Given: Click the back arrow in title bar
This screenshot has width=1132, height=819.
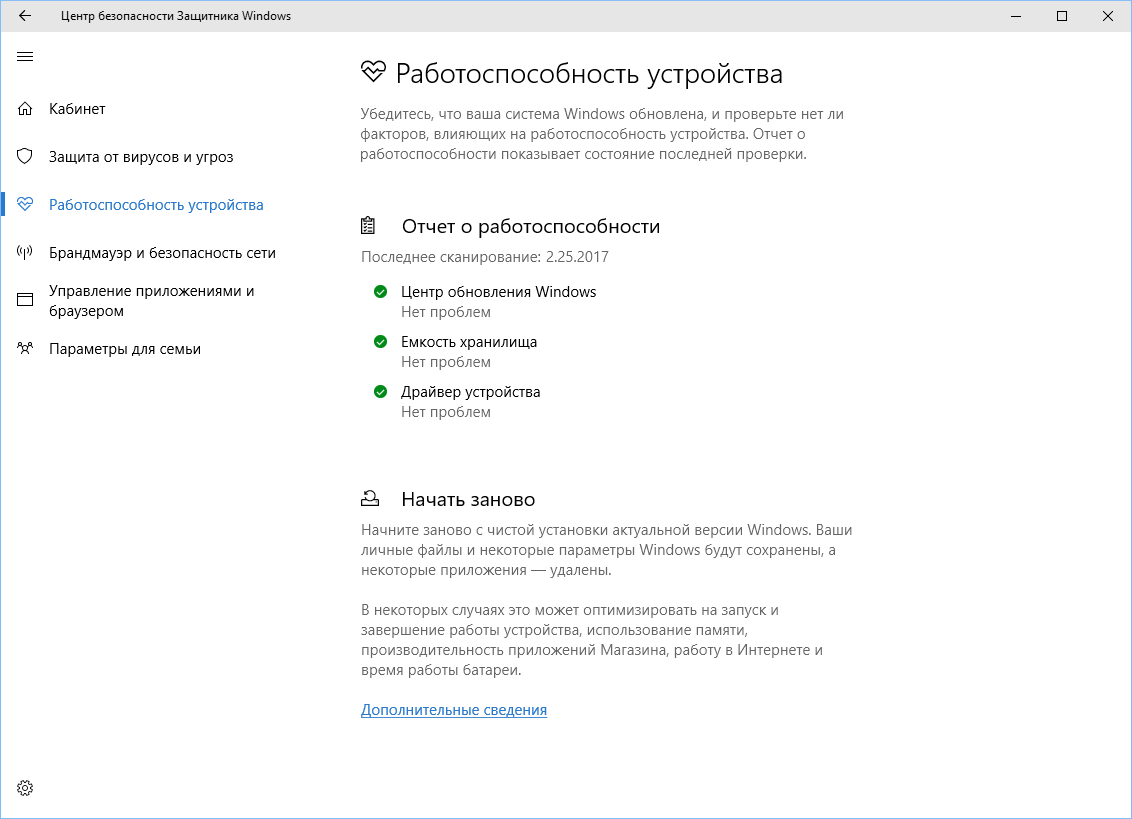Looking at the screenshot, I should point(24,16).
